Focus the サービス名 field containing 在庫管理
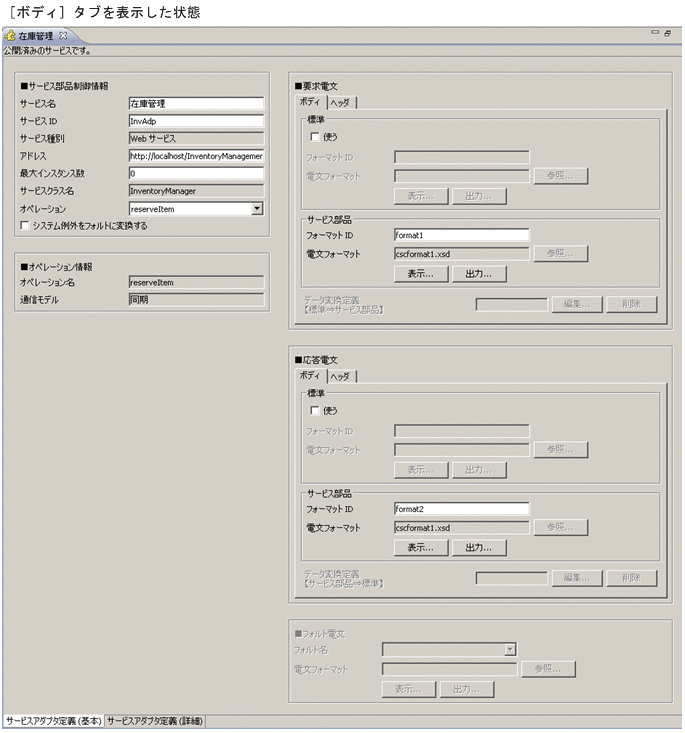This screenshot has width=685, height=733. pyautogui.click(x=196, y=103)
